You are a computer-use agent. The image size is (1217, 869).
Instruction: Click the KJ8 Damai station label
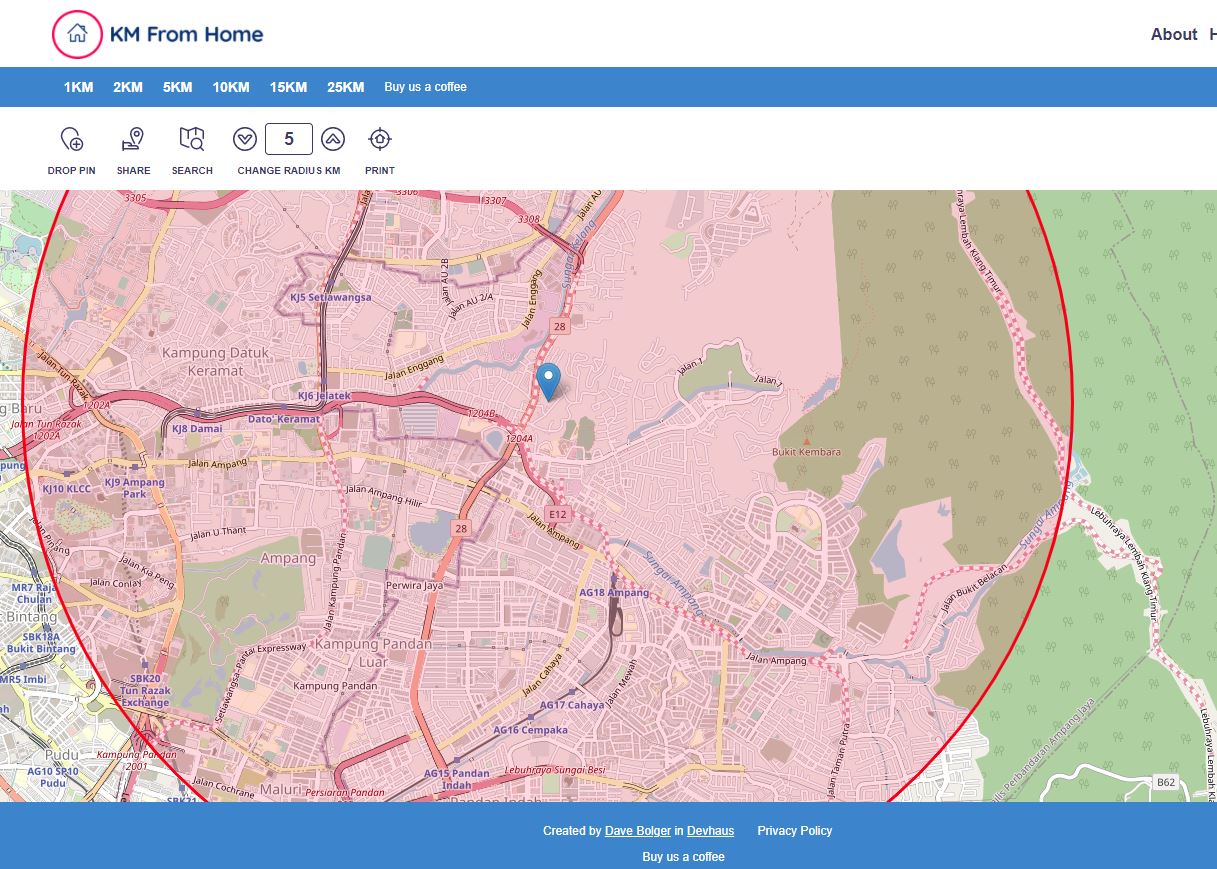point(197,429)
